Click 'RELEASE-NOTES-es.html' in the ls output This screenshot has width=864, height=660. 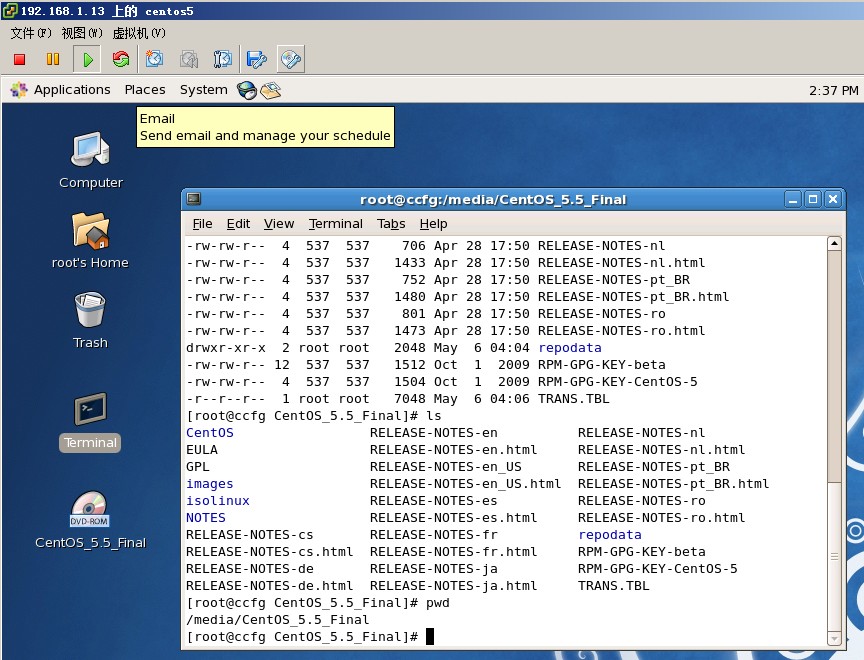453,518
